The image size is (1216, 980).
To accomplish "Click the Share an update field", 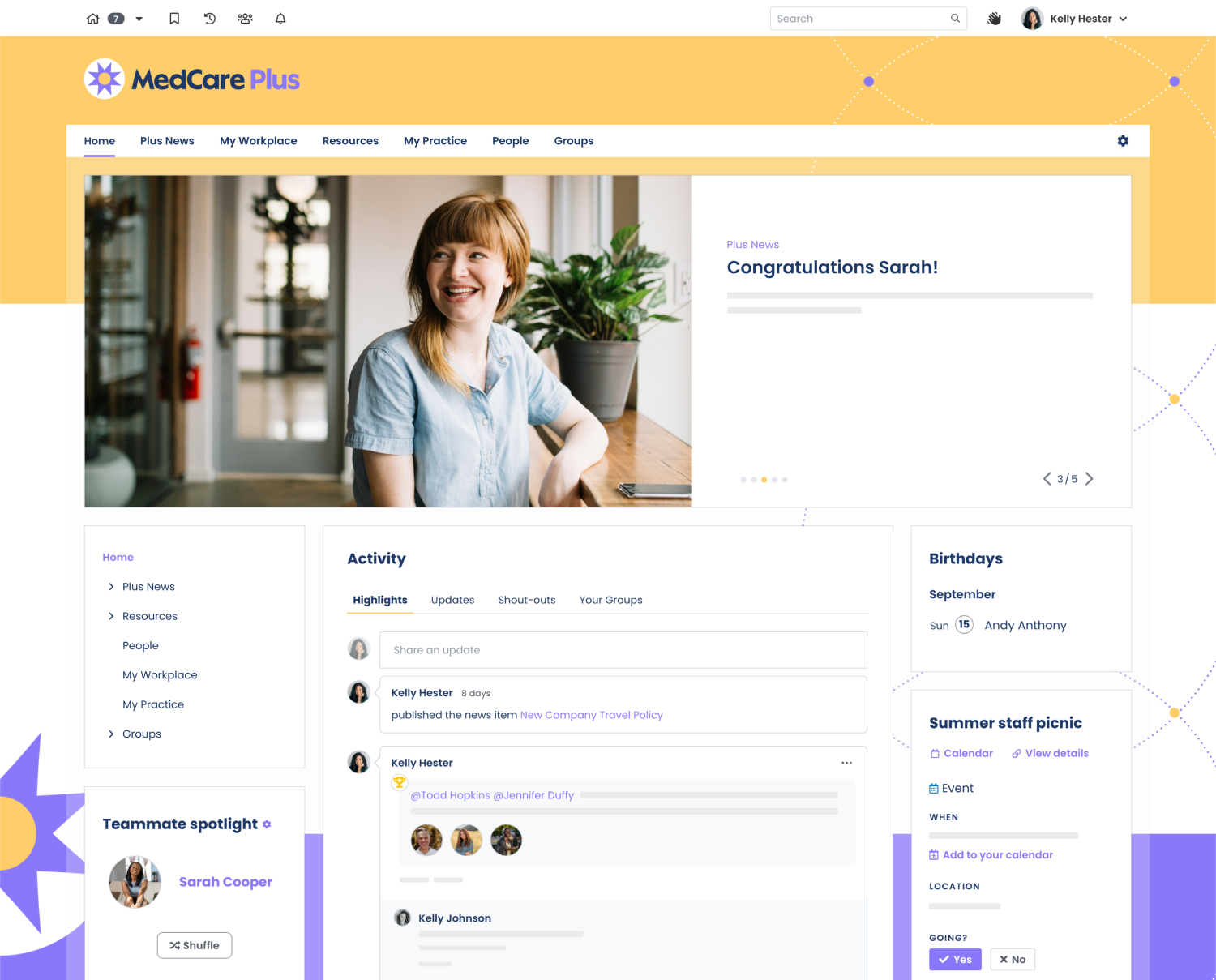I will 623,650.
